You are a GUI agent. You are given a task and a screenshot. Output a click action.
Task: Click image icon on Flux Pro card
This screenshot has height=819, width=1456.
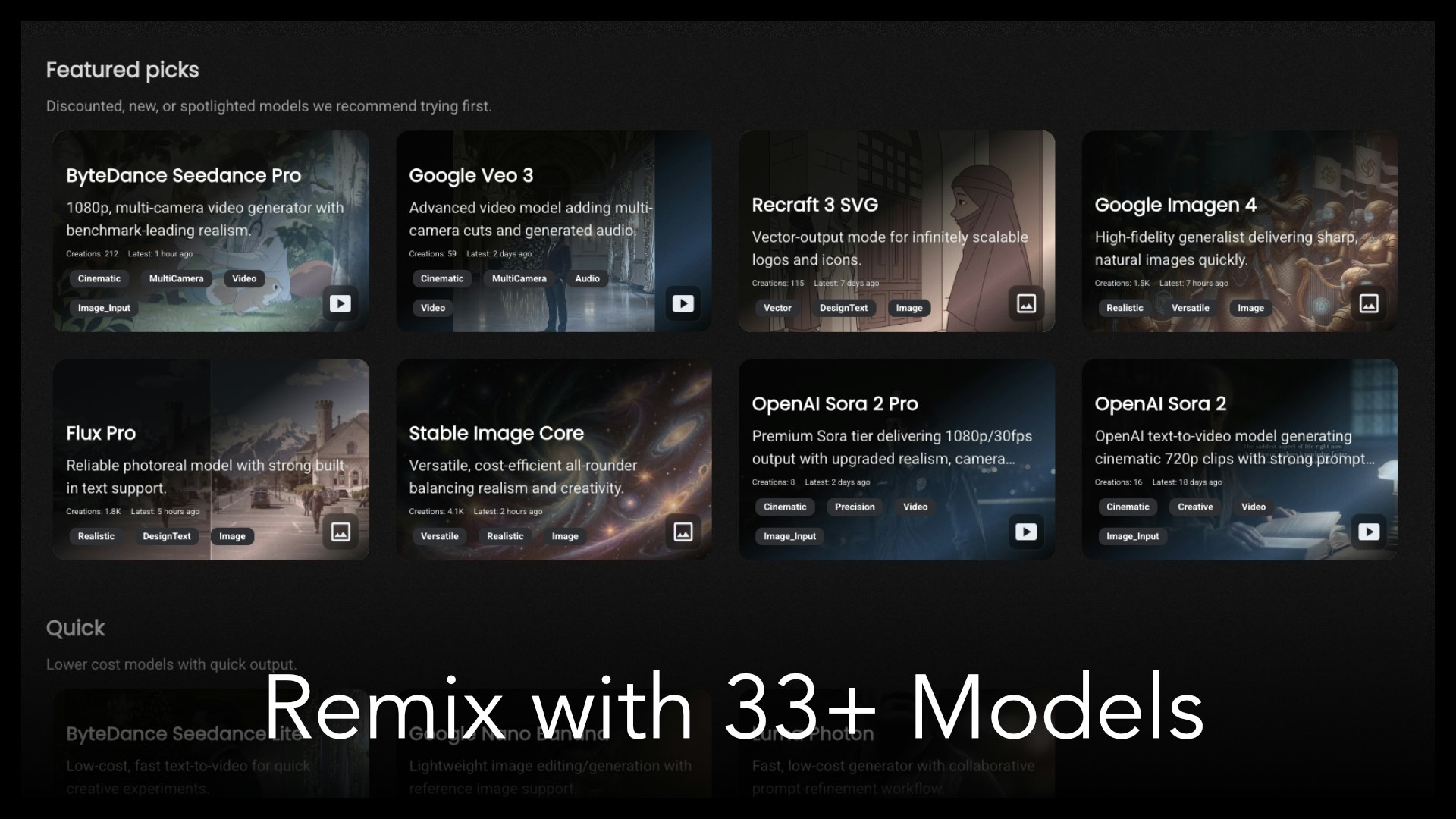[x=340, y=532]
